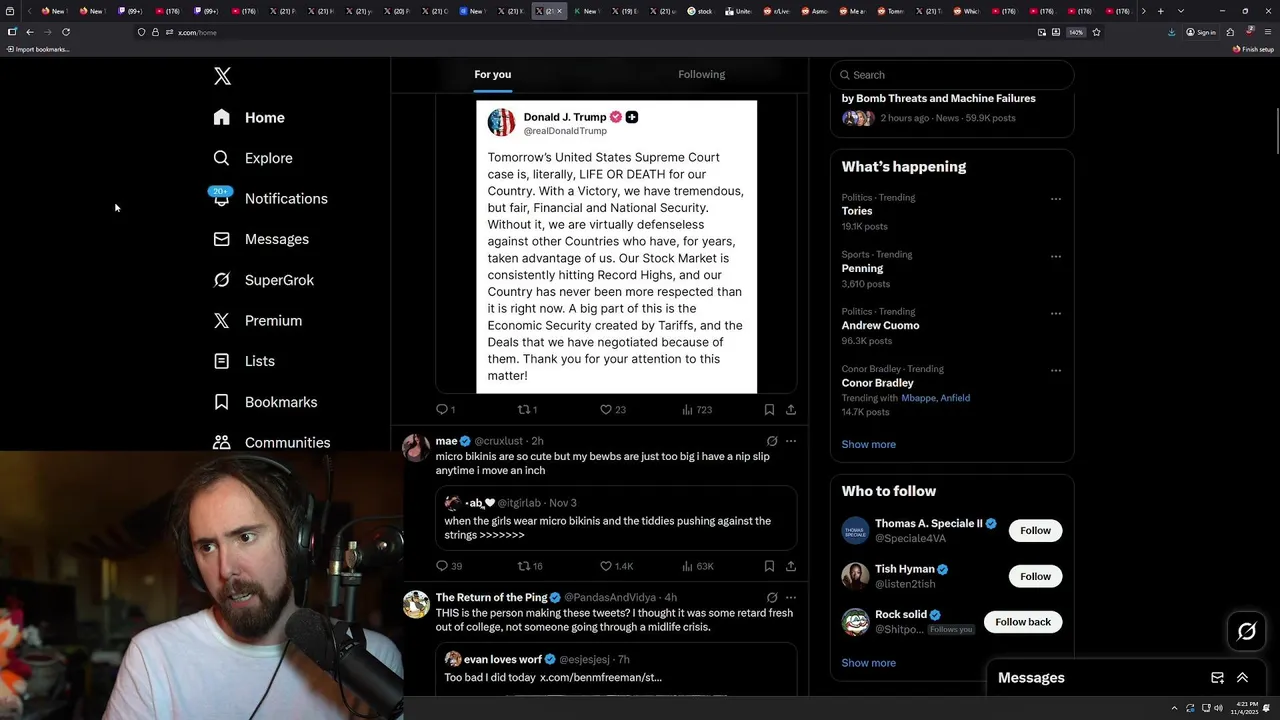Open the browser downloads icon
1280x720 pixels.
tap(1172, 32)
